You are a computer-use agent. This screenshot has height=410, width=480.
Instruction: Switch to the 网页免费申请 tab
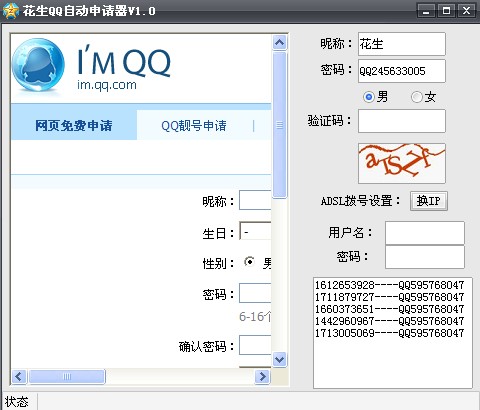[x=74, y=126]
